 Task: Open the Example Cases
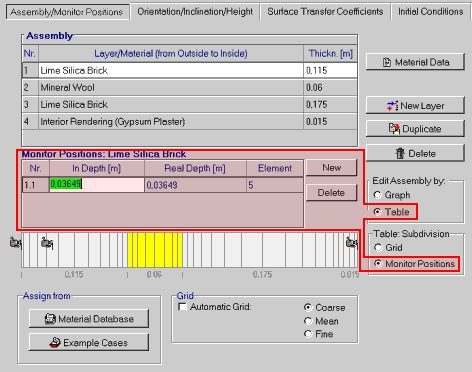tap(89, 343)
